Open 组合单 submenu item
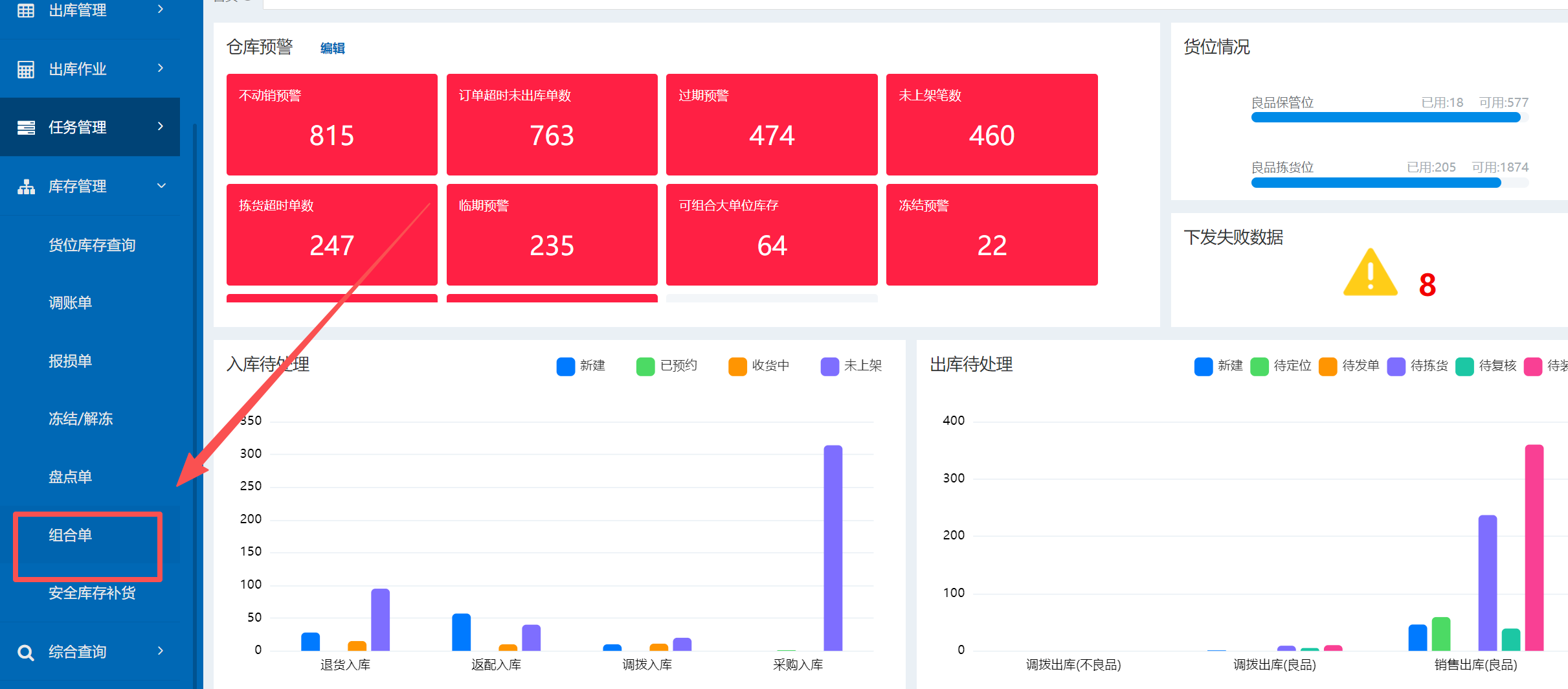The image size is (1568, 689). [x=71, y=536]
